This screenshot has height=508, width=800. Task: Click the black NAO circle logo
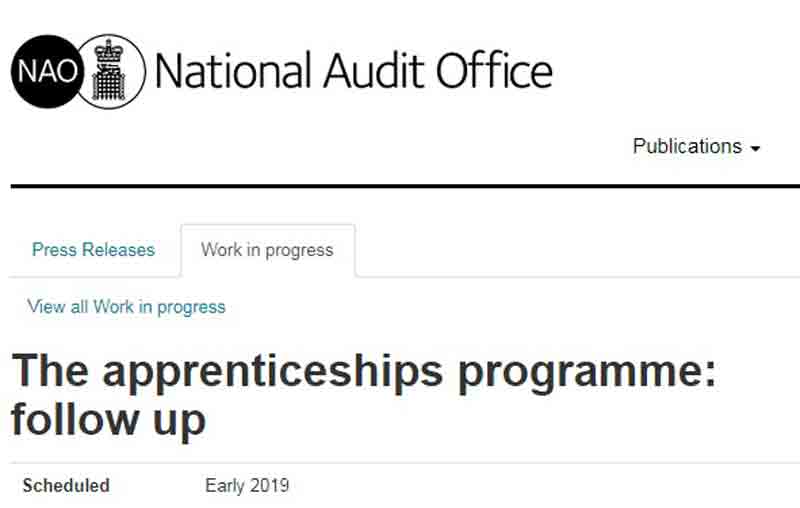(x=47, y=71)
